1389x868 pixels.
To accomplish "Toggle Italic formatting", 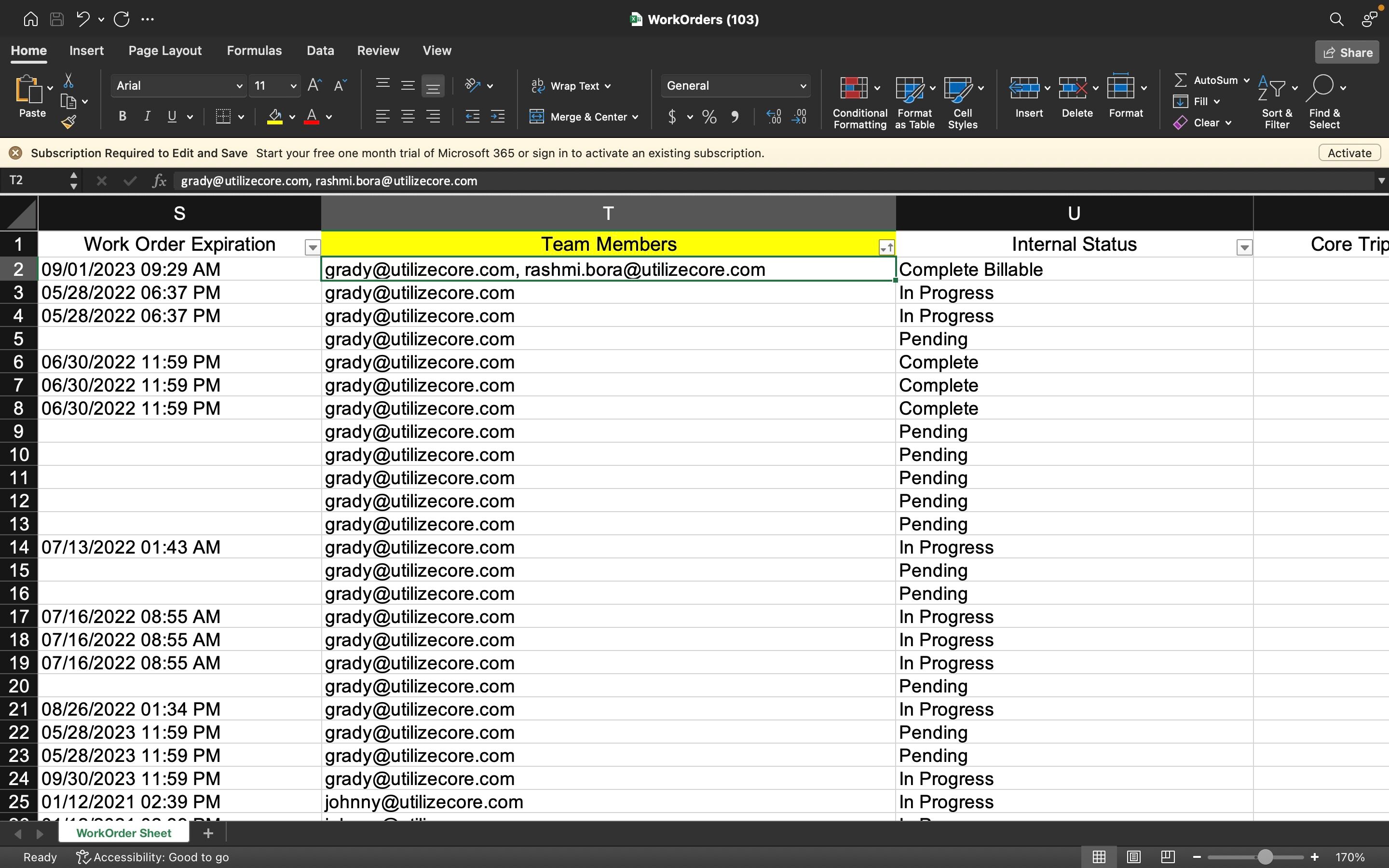I will [x=147, y=117].
